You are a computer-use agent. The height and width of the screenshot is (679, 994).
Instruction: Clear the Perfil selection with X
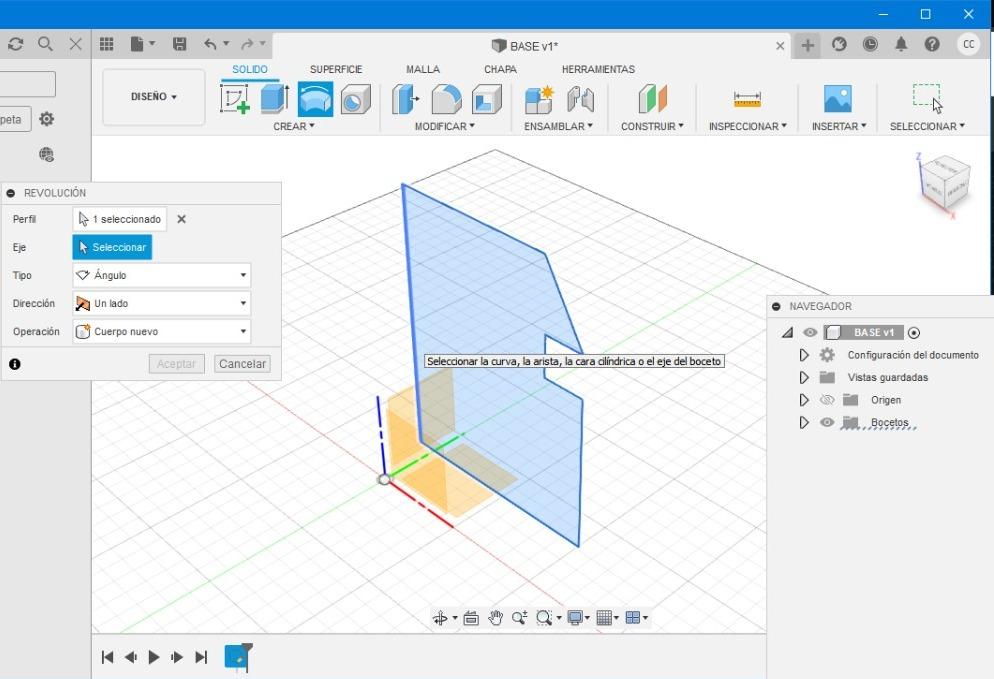pyautogui.click(x=181, y=219)
